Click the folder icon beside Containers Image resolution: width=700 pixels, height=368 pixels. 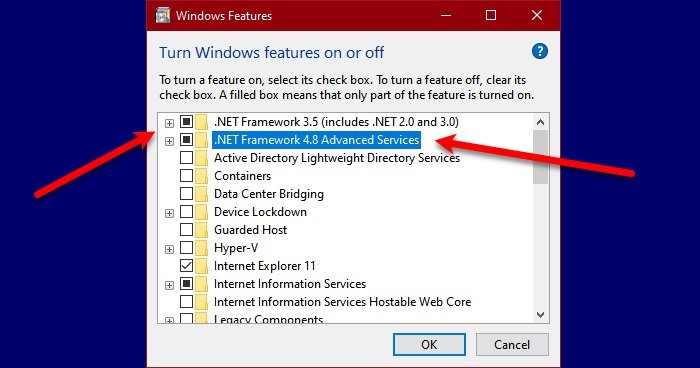click(202, 176)
